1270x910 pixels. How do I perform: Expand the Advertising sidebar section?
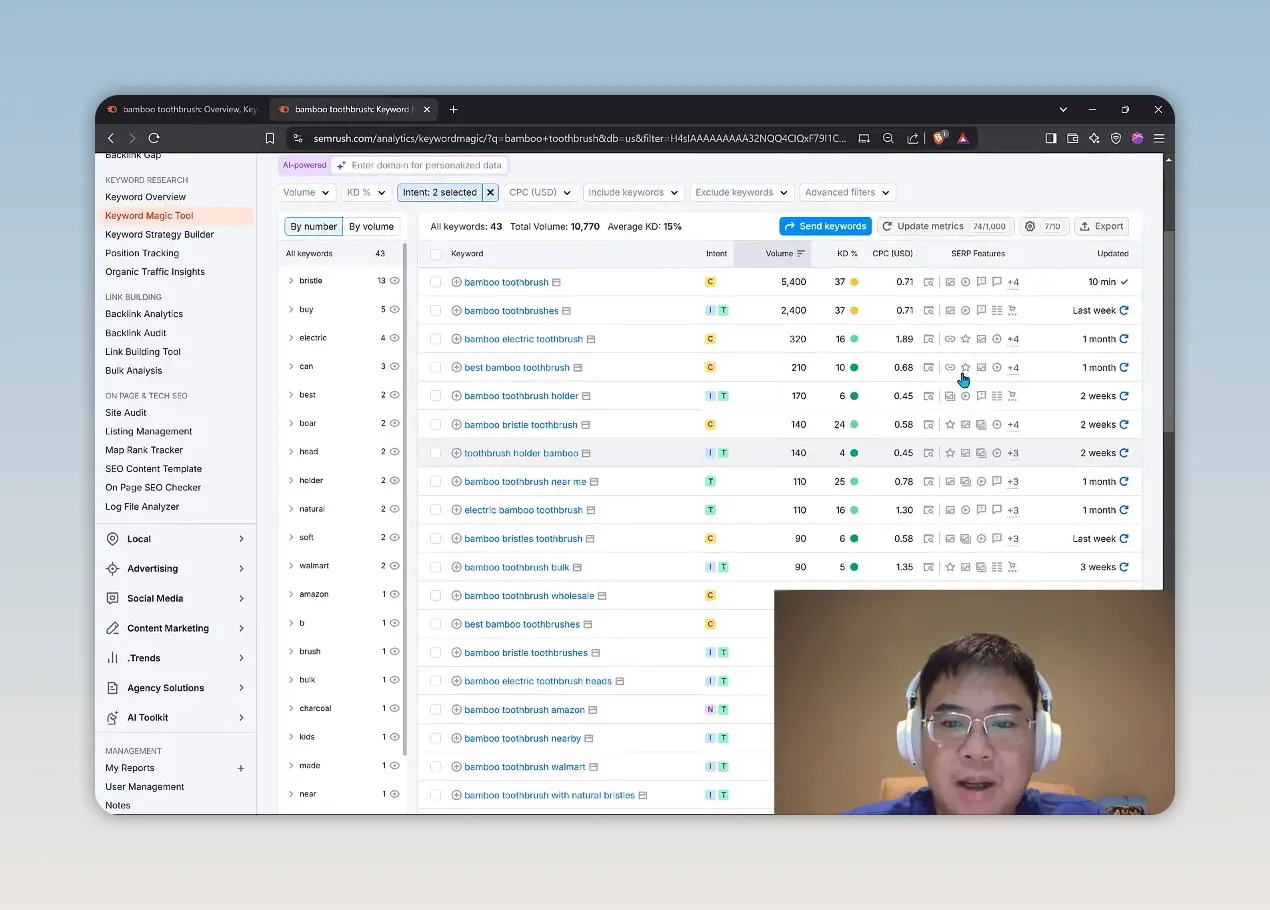click(x=175, y=568)
